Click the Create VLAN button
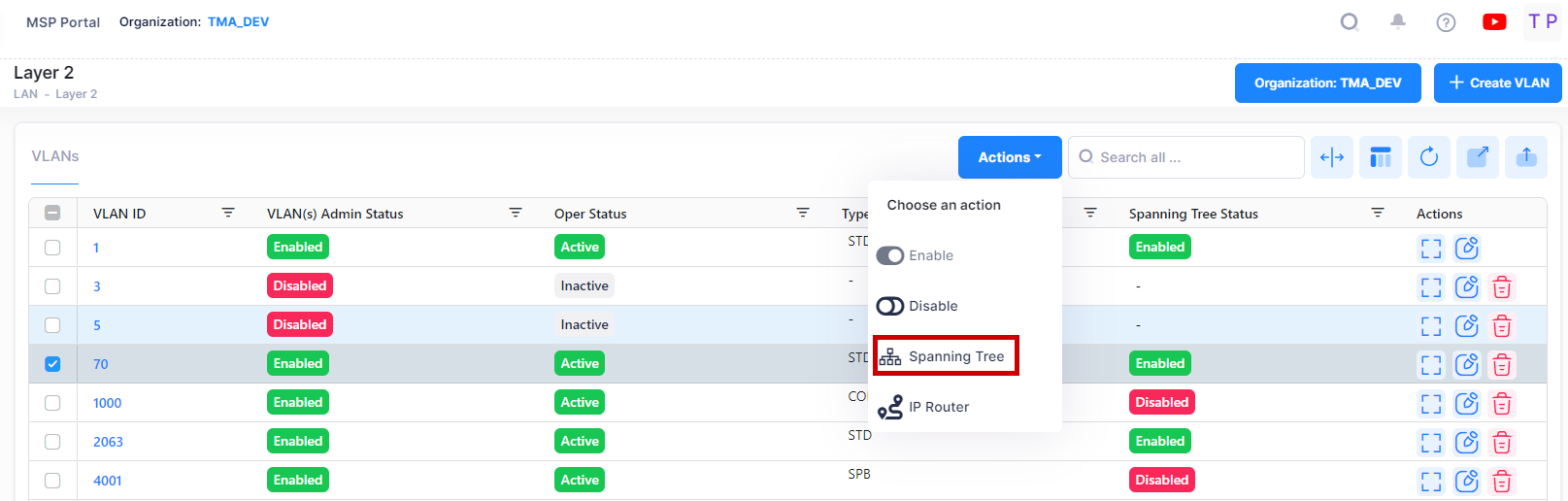Image resolution: width=1568 pixels, height=501 pixels. pos(1497,83)
